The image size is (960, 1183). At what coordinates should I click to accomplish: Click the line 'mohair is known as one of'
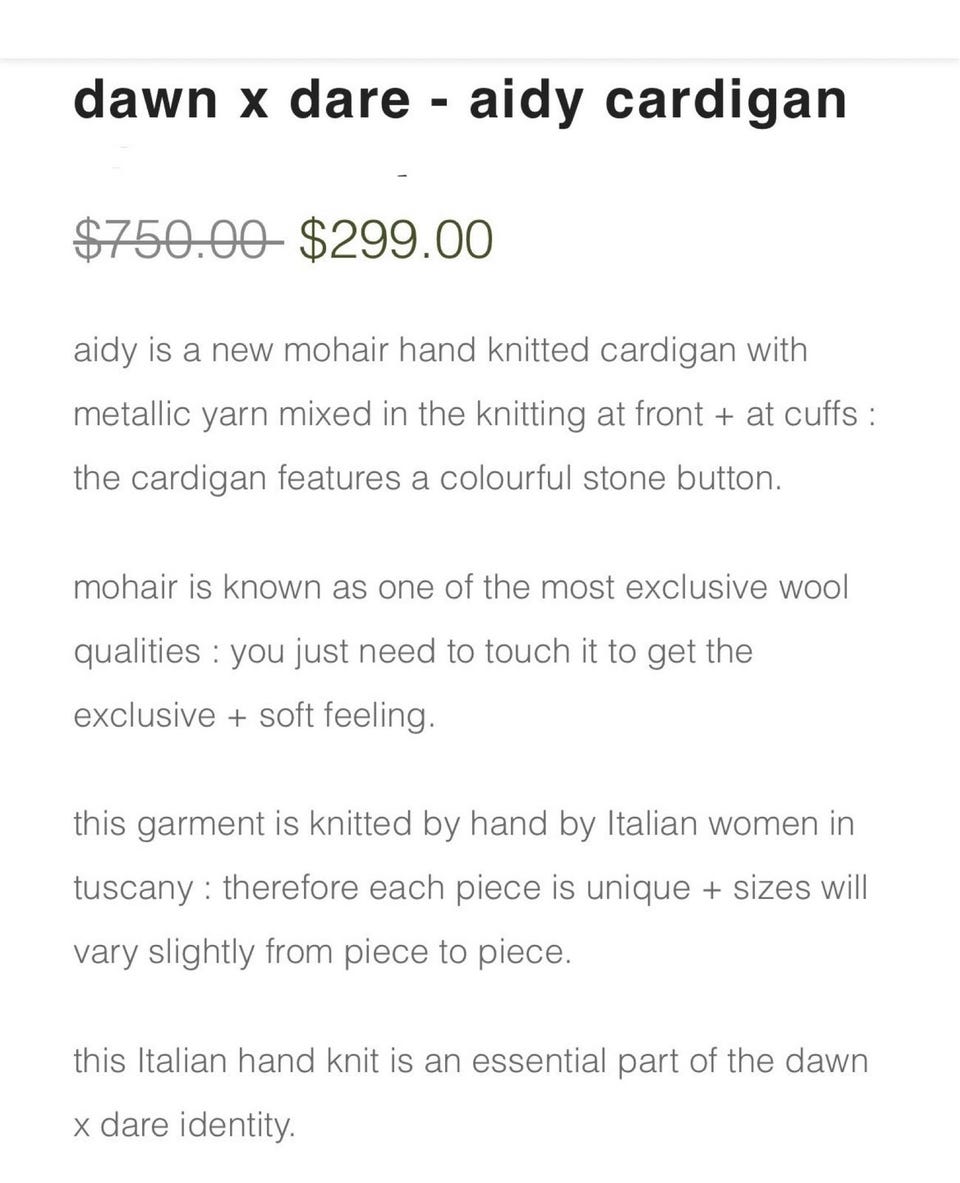(x=460, y=587)
